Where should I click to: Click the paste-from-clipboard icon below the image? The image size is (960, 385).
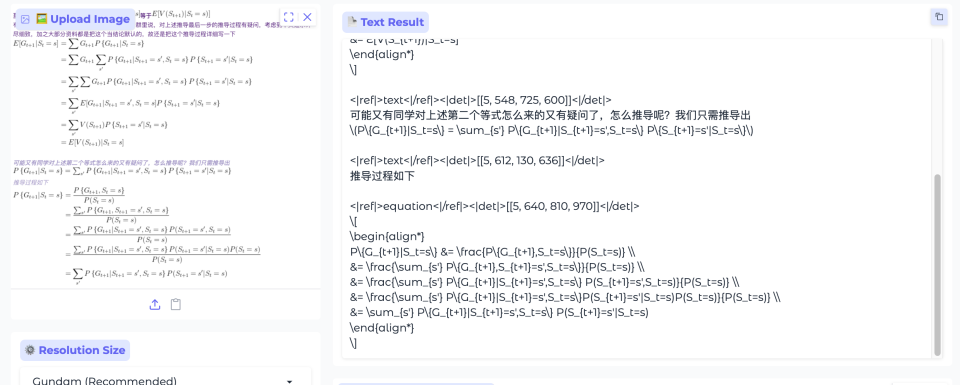click(x=176, y=304)
